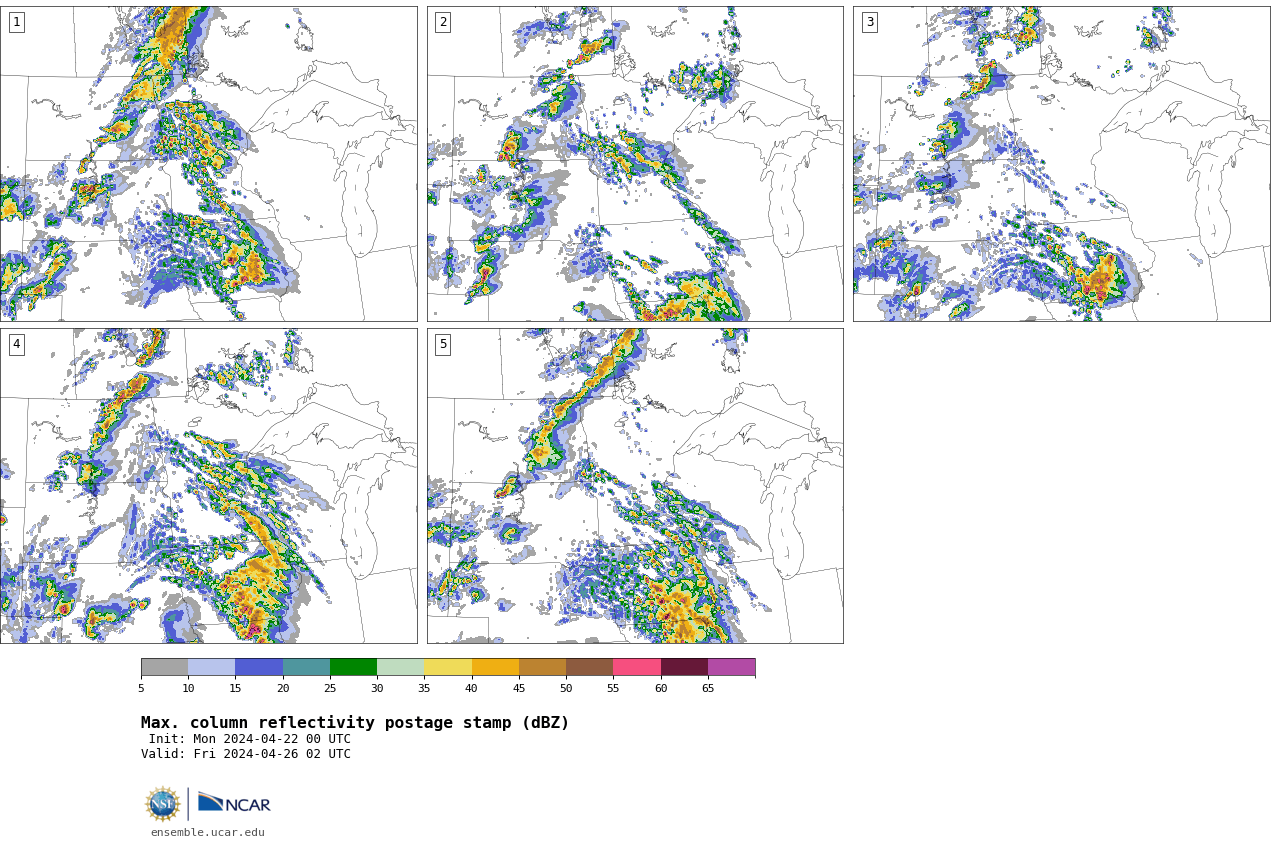
Task: Click the orange 40-45 dBZ swatch
Action: [495, 667]
